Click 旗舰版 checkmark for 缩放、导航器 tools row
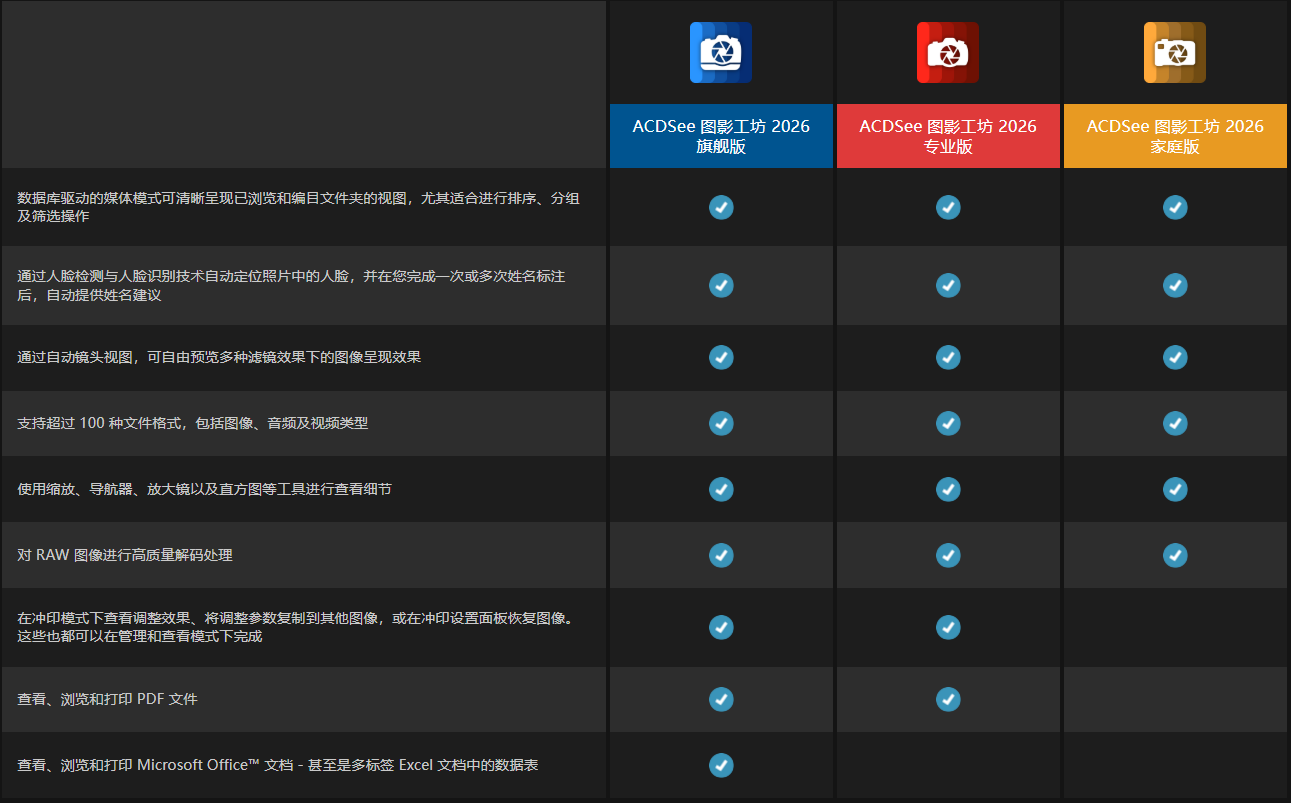 pyautogui.click(x=721, y=489)
